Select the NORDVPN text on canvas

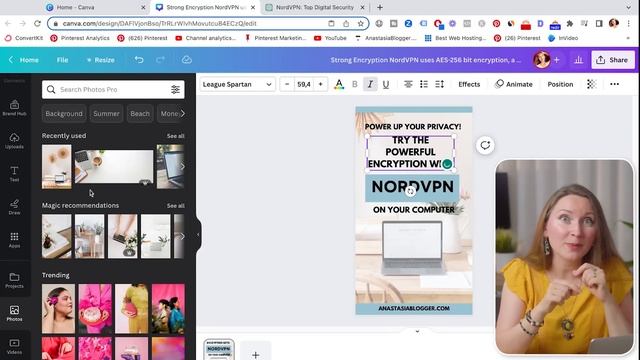point(412,187)
